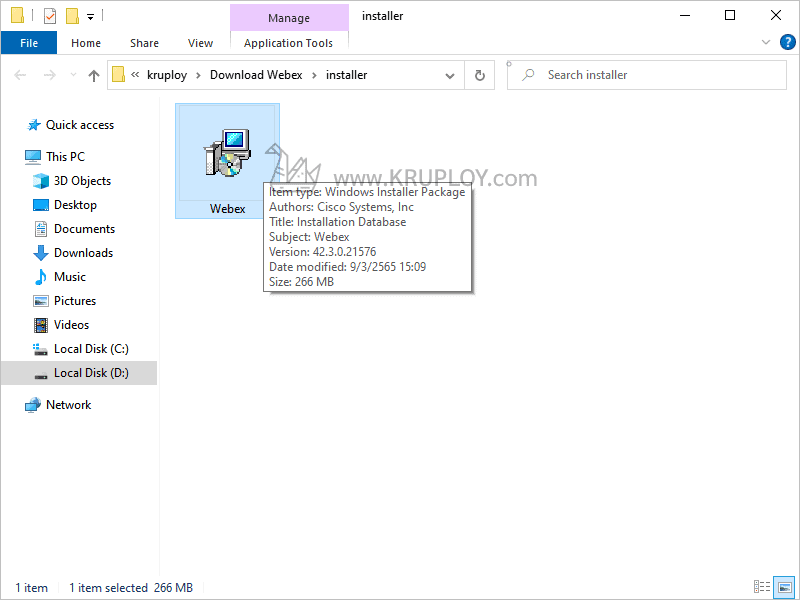This screenshot has width=800, height=600.
Task: Switch to the Share ribbon tab
Action: click(x=144, y=43)
